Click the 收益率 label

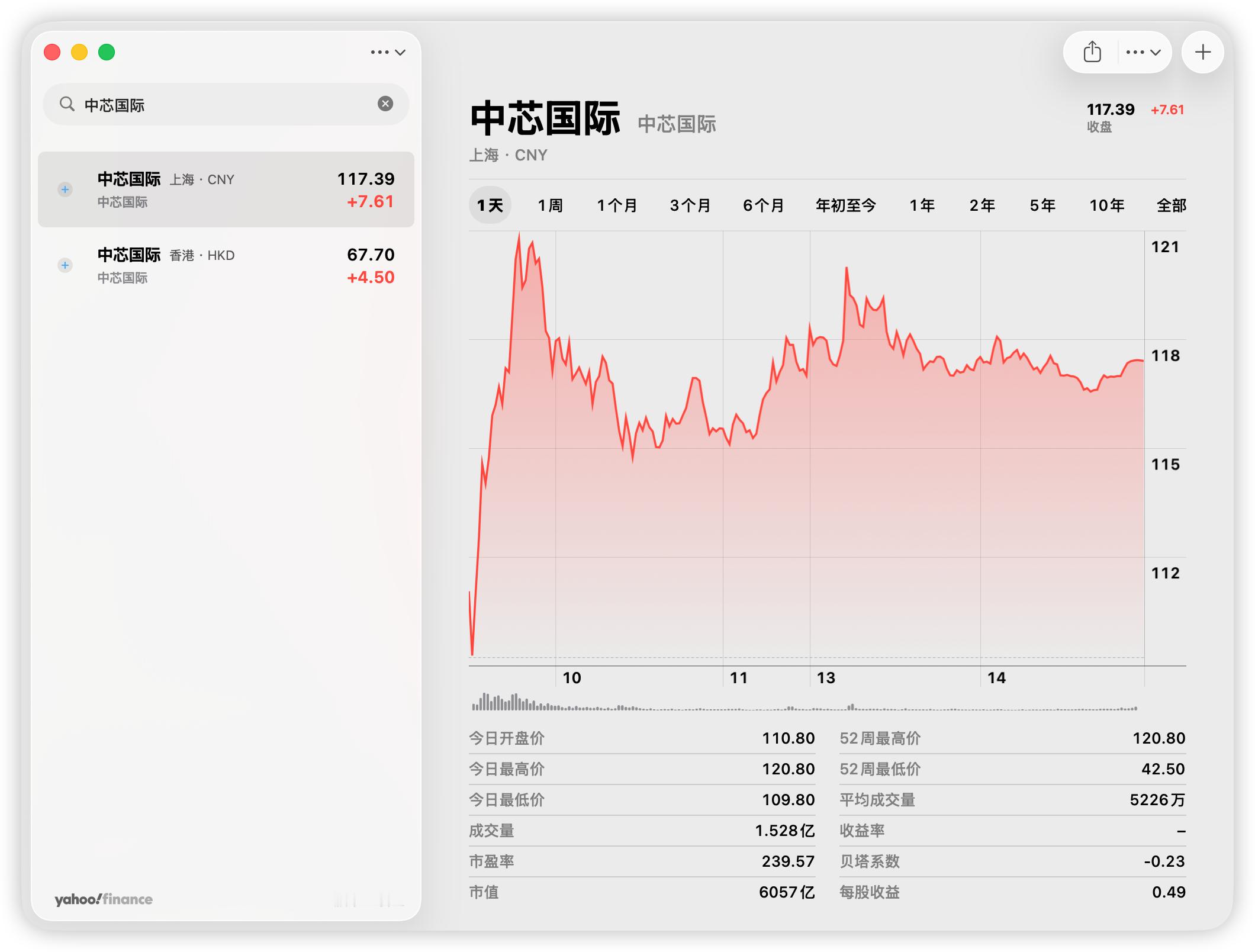[862, 831]
